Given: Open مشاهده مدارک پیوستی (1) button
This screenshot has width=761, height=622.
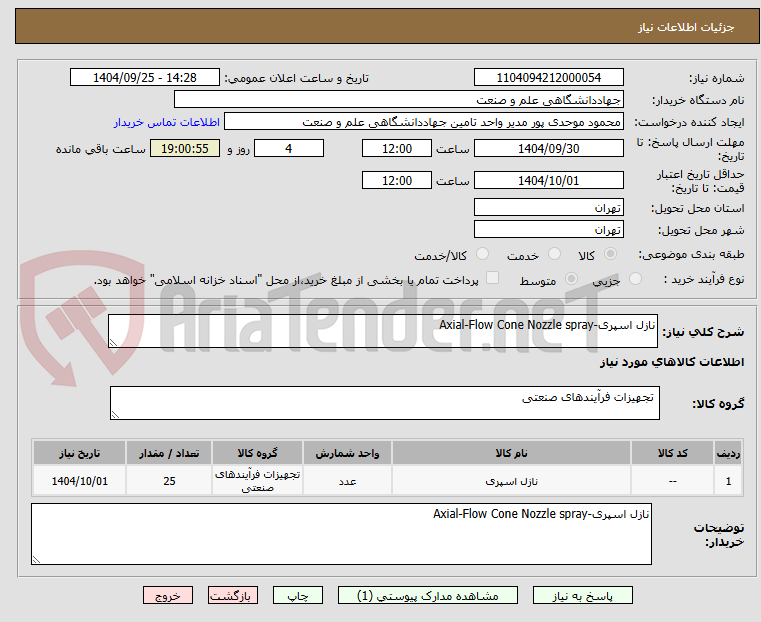Looking at the screenshot, I should (428, 595).
